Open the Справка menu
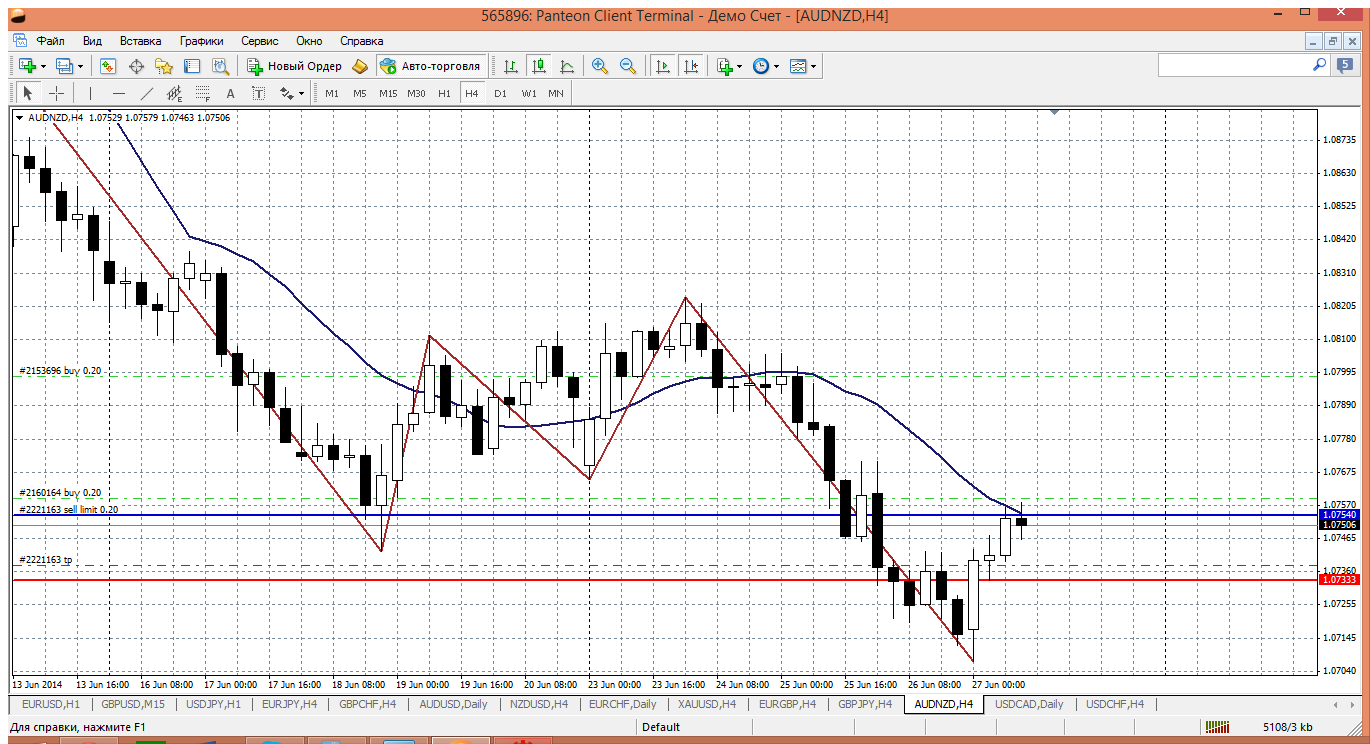The height and width of the screenshot is (744, 1370). point(362,41)
